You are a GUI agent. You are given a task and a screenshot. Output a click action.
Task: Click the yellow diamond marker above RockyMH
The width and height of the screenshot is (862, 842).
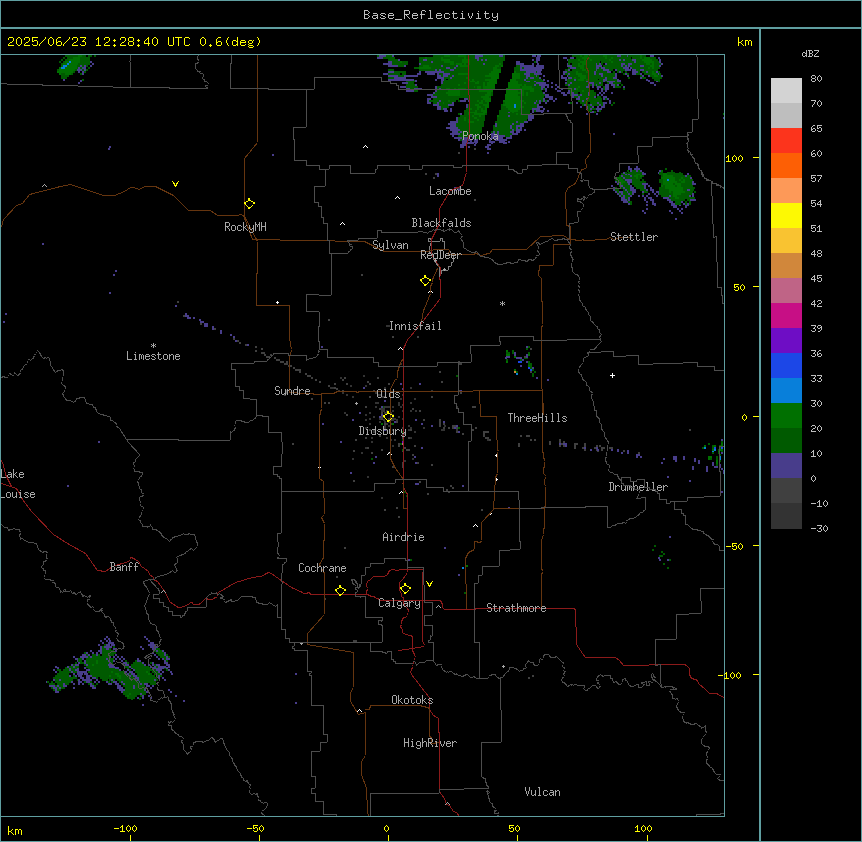click(x=249, y=204)
